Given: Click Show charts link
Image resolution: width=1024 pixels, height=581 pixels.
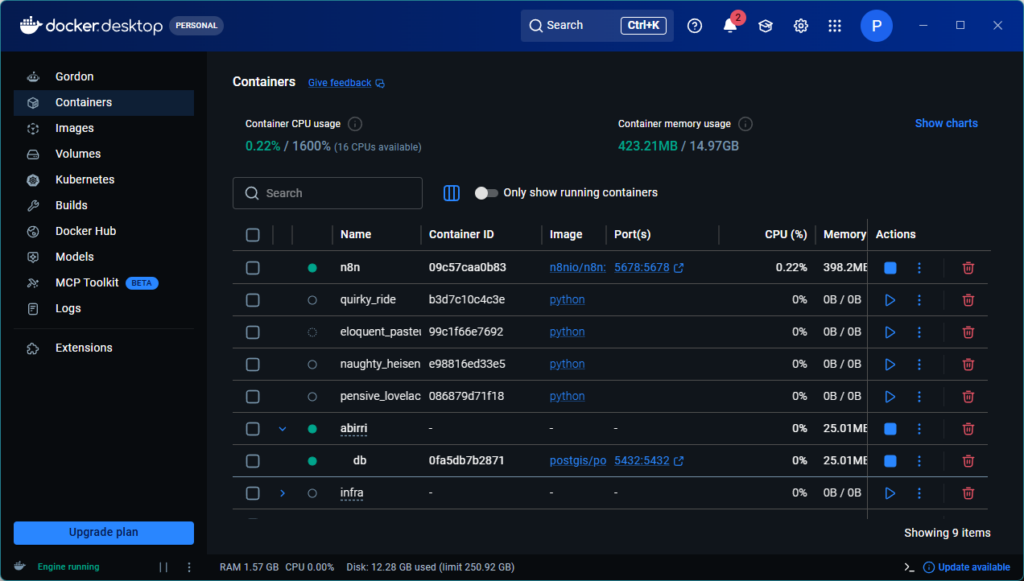Looking at the screenshot, I should [946, 123].
